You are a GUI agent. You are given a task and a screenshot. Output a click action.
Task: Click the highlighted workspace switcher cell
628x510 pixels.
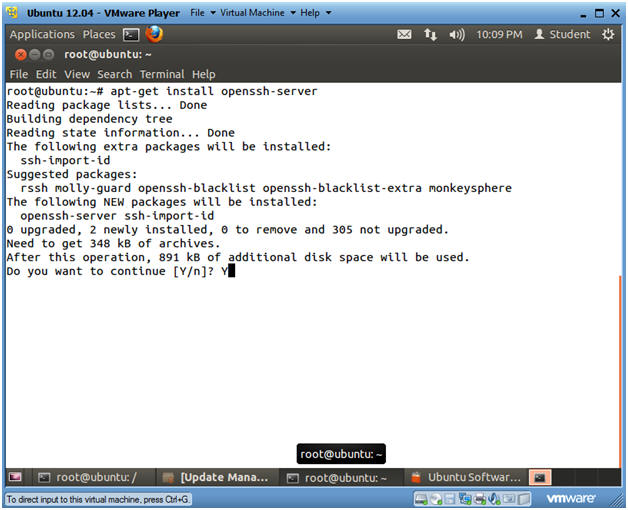point(540,477)
